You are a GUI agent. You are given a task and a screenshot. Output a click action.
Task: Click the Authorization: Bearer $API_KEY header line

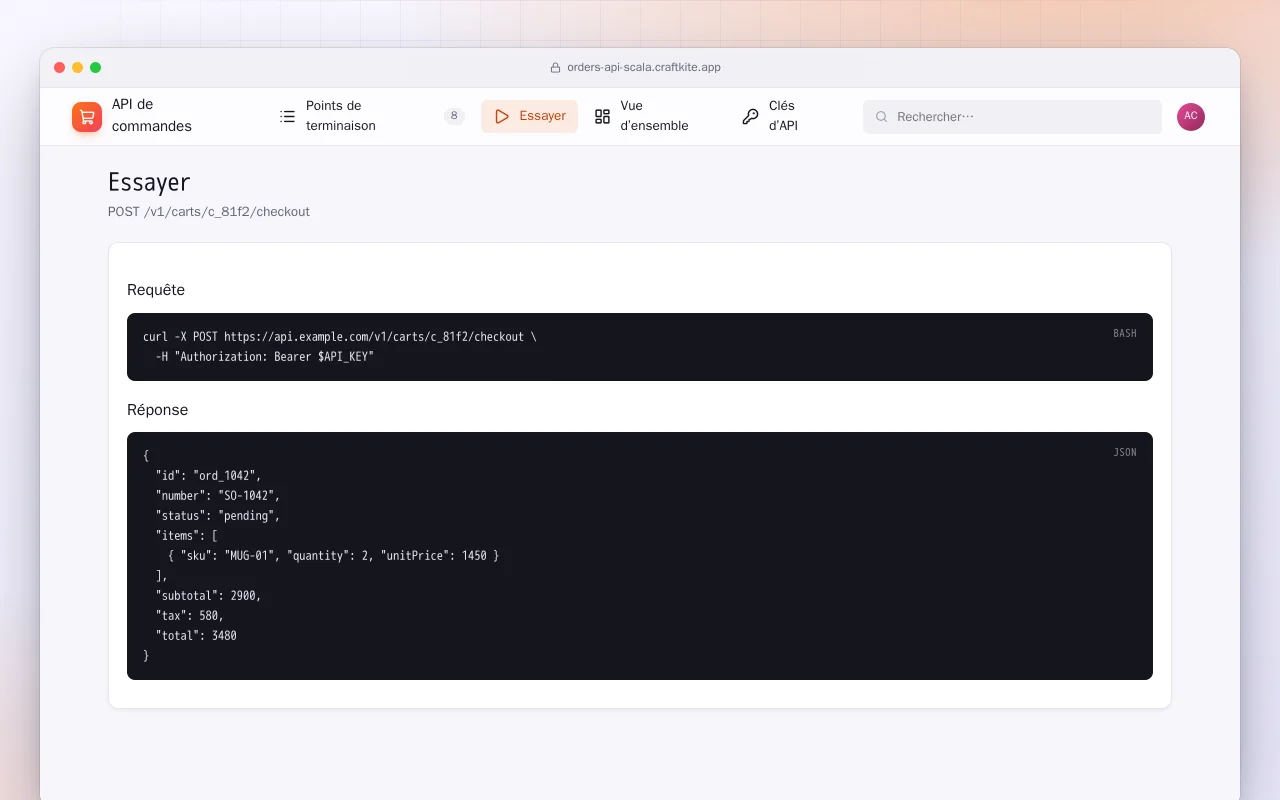pyautogui.click(x=264, y=357)
